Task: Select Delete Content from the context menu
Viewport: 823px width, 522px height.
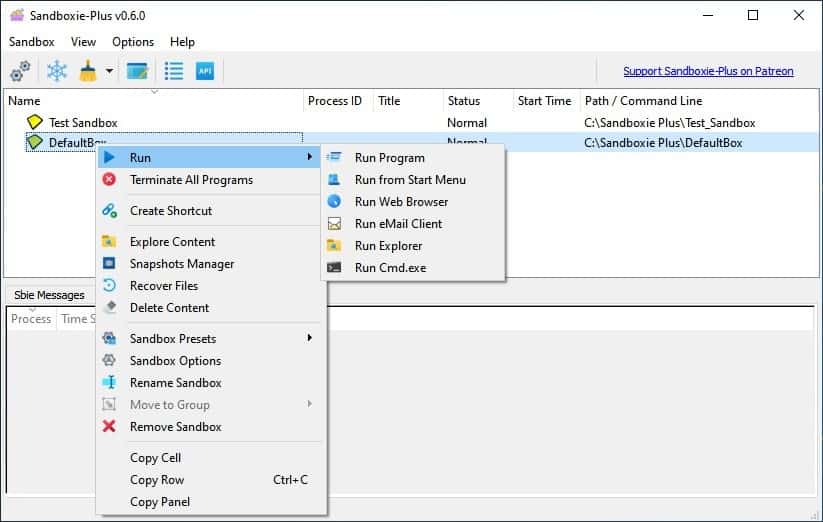Action: pyautogui.click(x=169, y=308)
